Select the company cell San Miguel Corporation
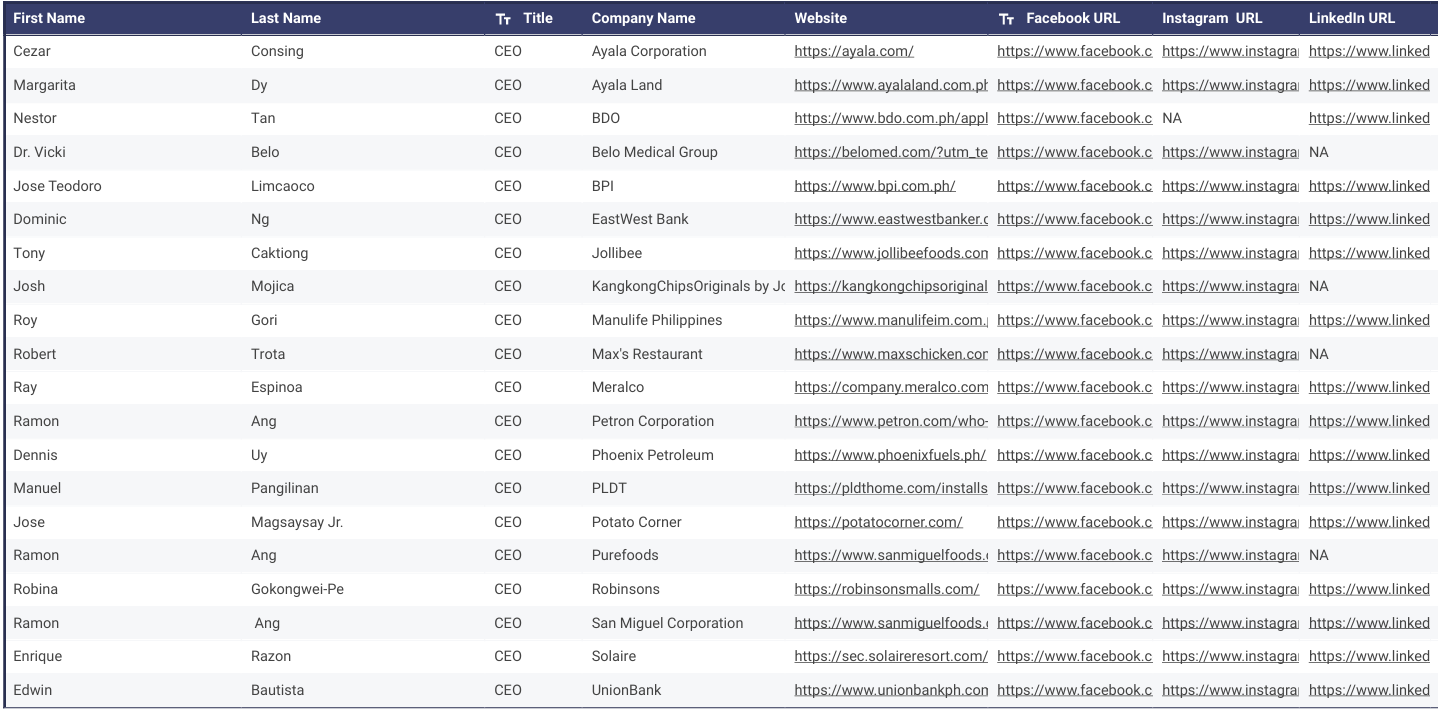 (x=667, y=623)
